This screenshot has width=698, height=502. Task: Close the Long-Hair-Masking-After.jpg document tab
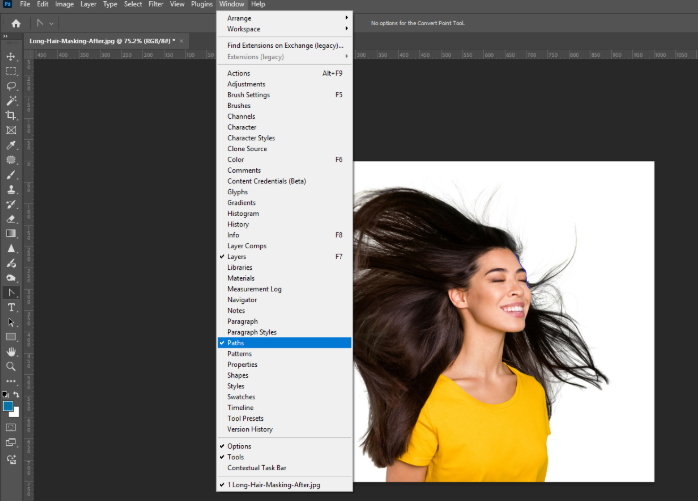pos(181,41)
